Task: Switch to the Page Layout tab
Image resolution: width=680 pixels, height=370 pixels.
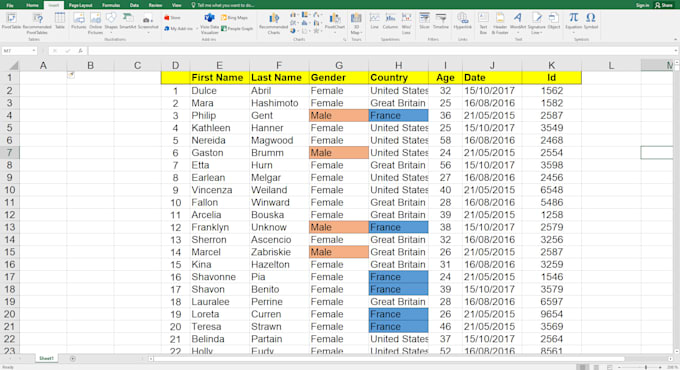Action: pyautogui.click(x=81, y=5)
